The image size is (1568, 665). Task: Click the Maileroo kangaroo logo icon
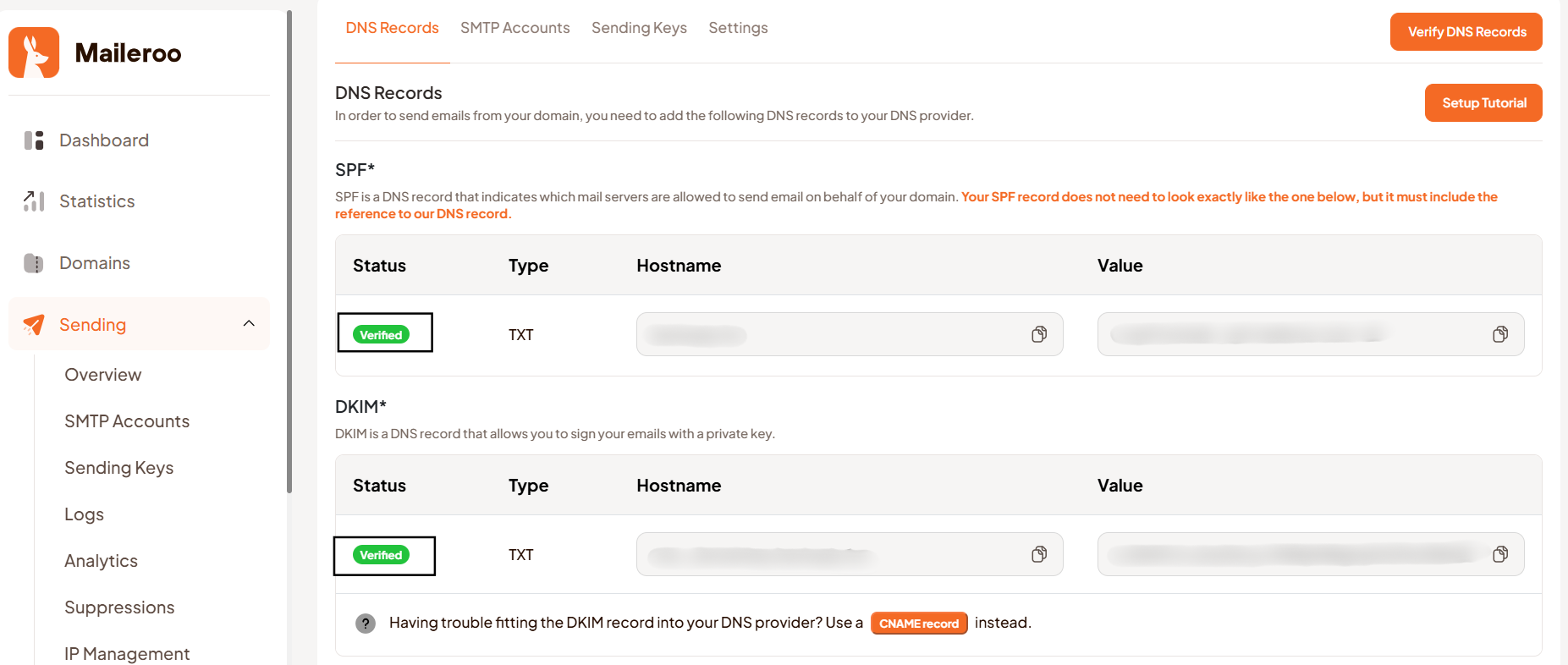pyautogui.click(x=34, y=52)
